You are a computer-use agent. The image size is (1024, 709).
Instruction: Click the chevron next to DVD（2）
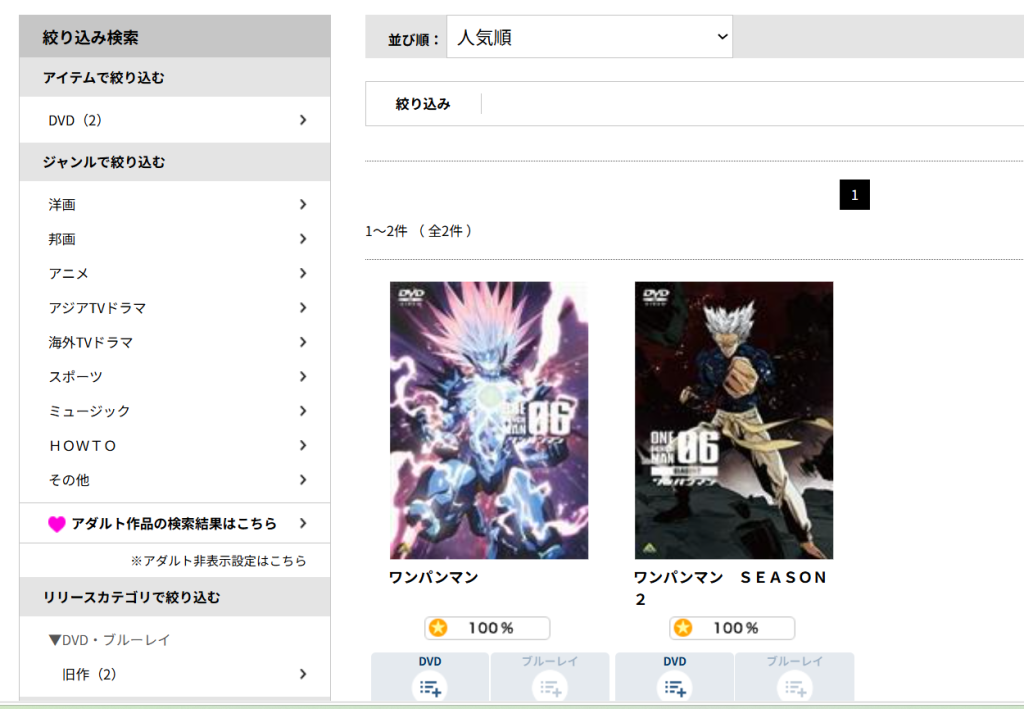303,120
